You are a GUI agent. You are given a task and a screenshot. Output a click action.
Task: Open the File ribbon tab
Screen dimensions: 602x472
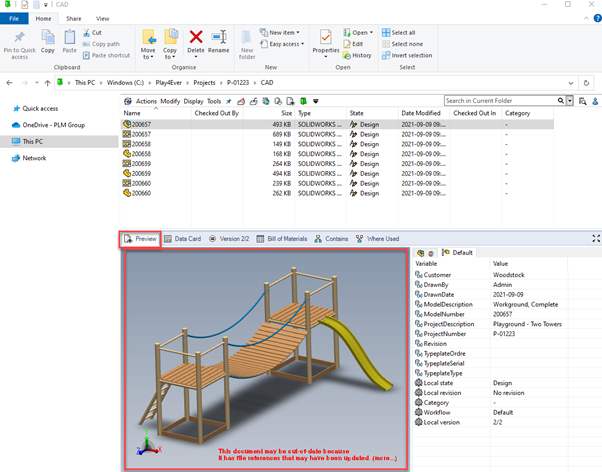tap(14, 18)
